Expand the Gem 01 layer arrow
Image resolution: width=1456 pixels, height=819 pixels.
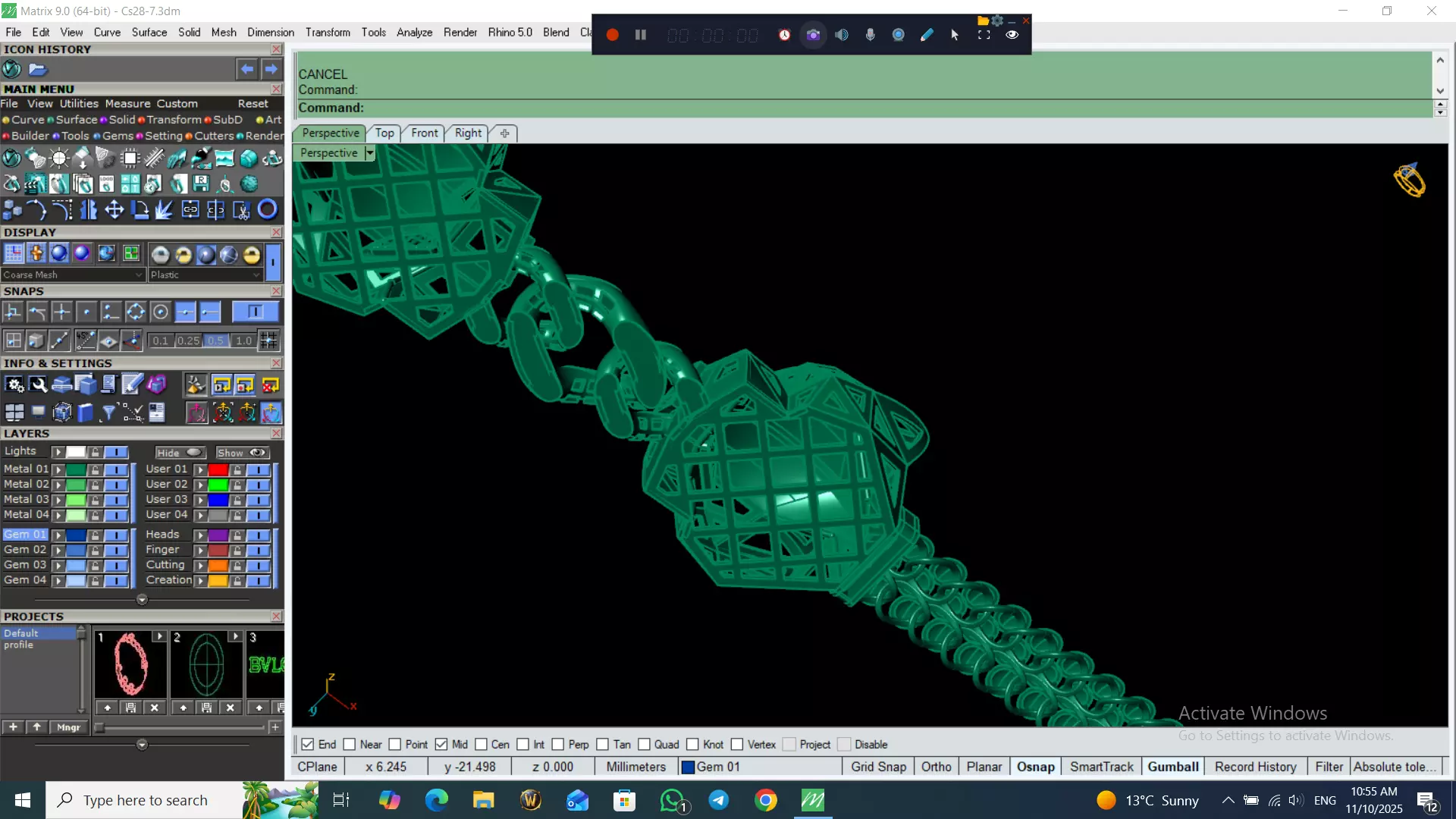58,535
